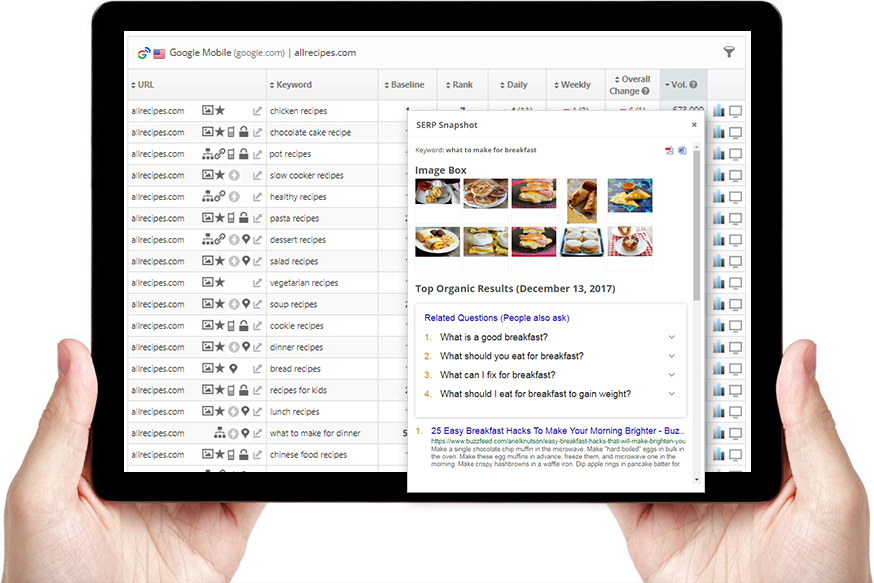Expand 'What can I fix for breakfast?'
Screen dimensions: 874x583
671,375
